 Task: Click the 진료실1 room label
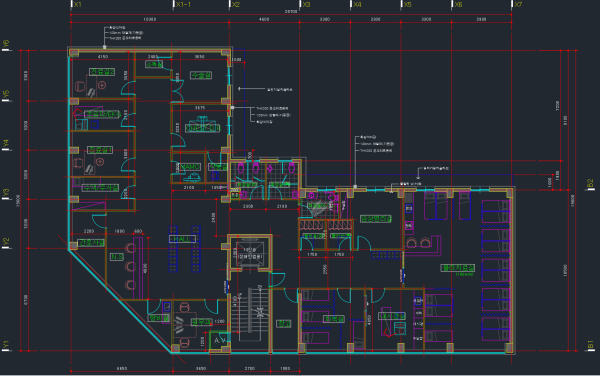pos(100,150)
